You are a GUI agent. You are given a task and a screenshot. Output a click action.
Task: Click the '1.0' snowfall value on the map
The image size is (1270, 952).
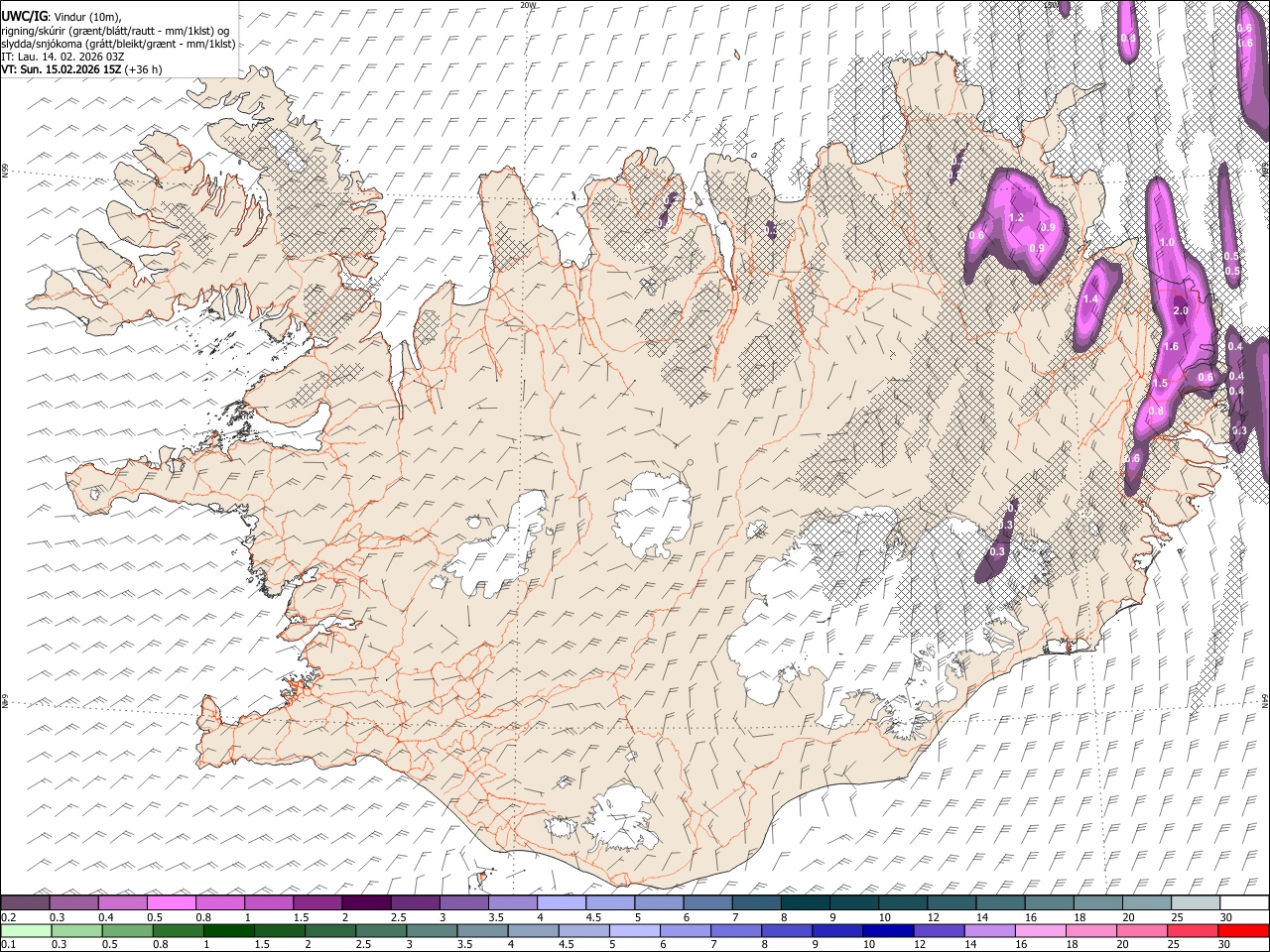click(x=1167, y=242)
